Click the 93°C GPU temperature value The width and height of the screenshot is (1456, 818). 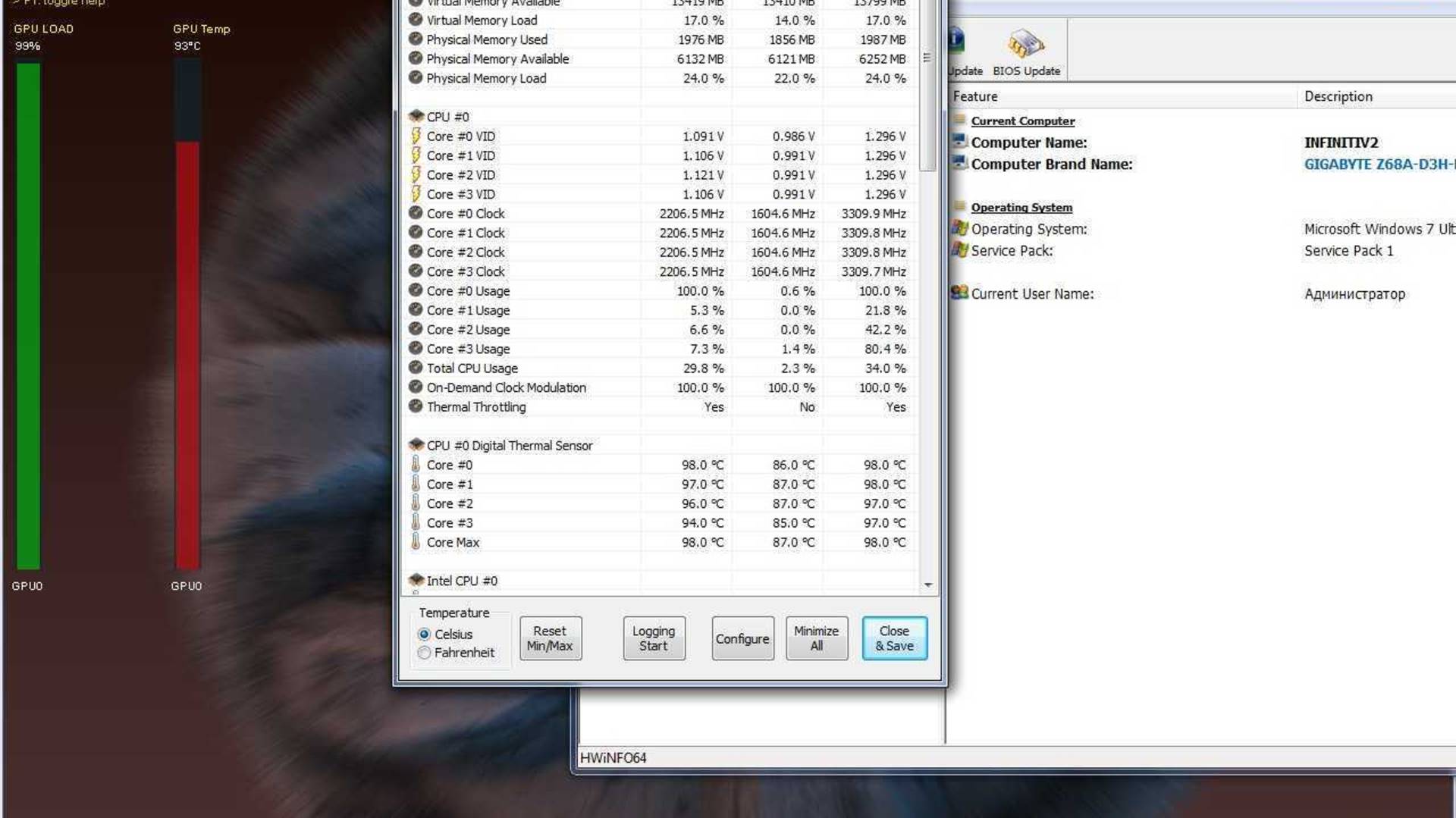[x=187, y=46]
